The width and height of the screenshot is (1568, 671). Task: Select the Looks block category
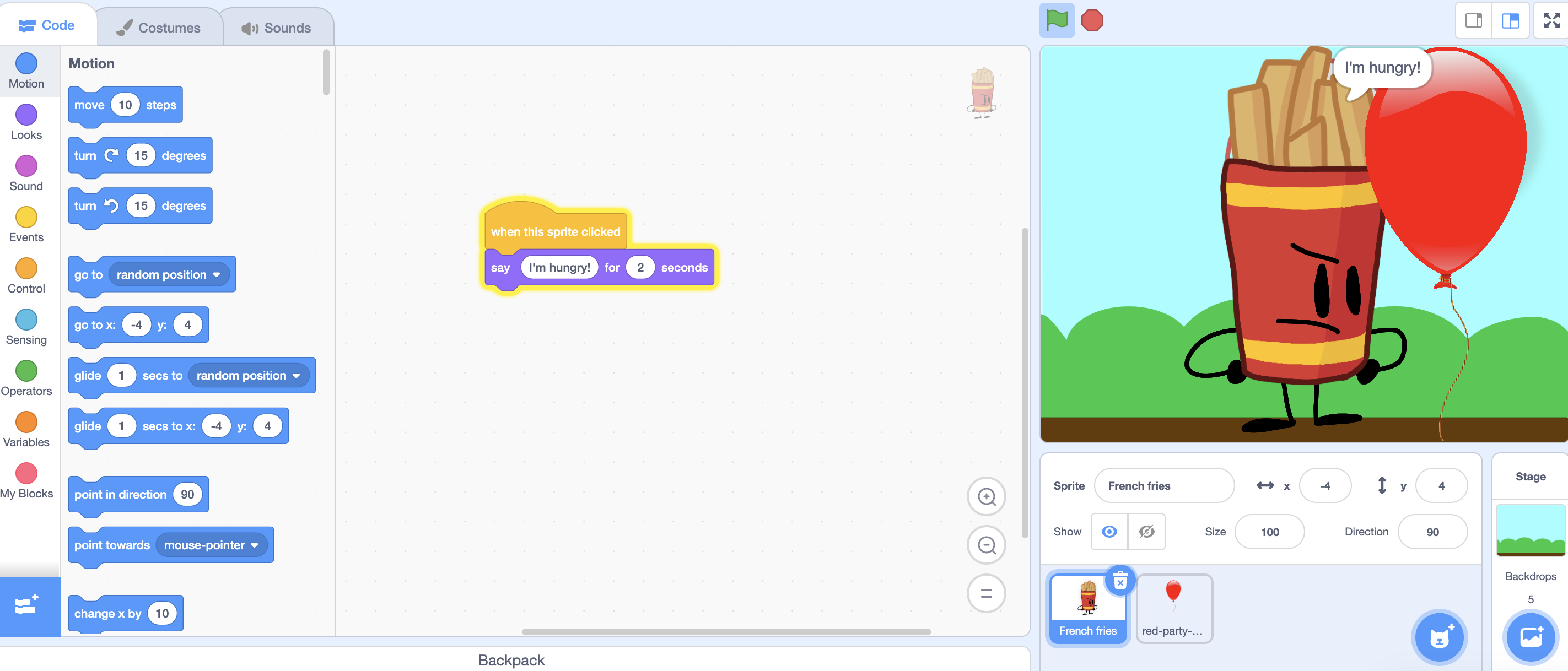coord(26,122)
